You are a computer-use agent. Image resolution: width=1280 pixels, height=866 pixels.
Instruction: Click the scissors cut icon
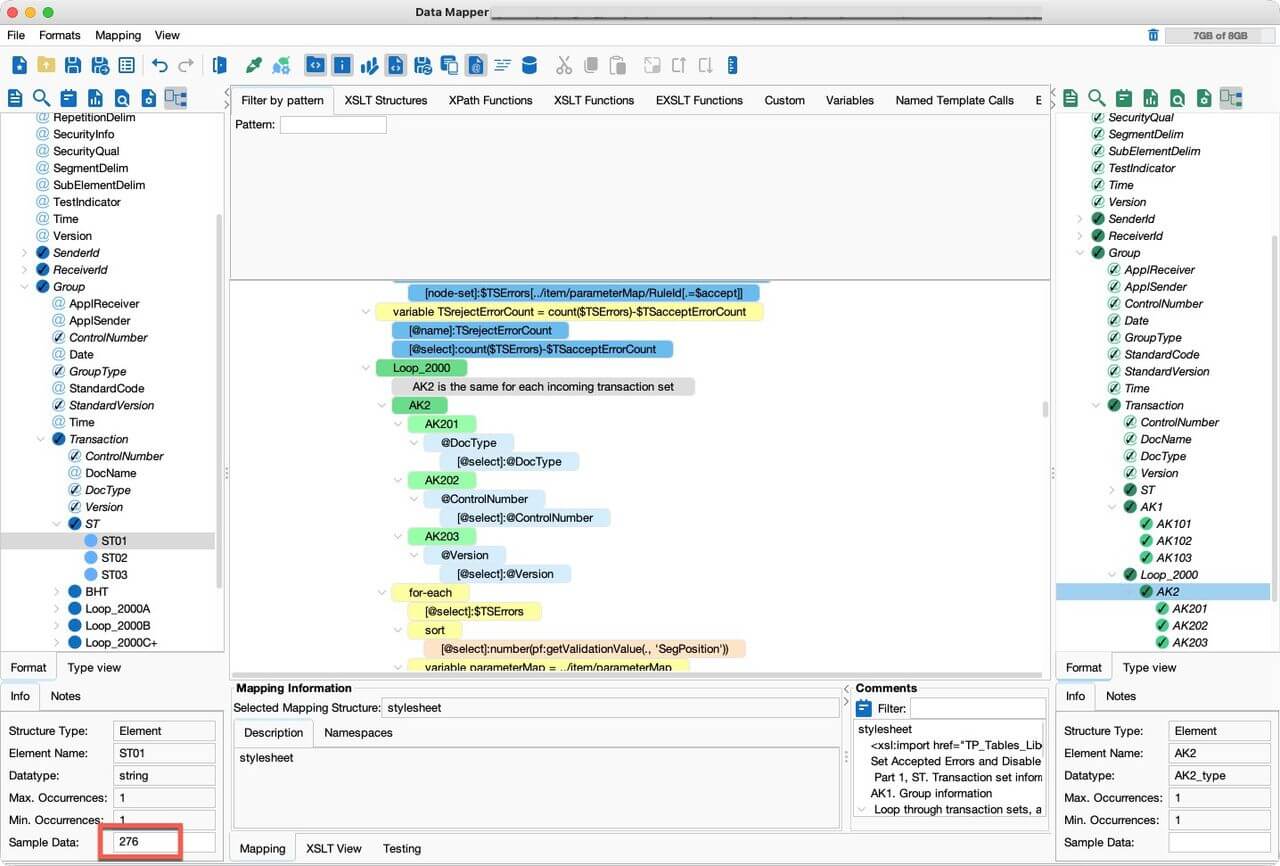[564, 66]
